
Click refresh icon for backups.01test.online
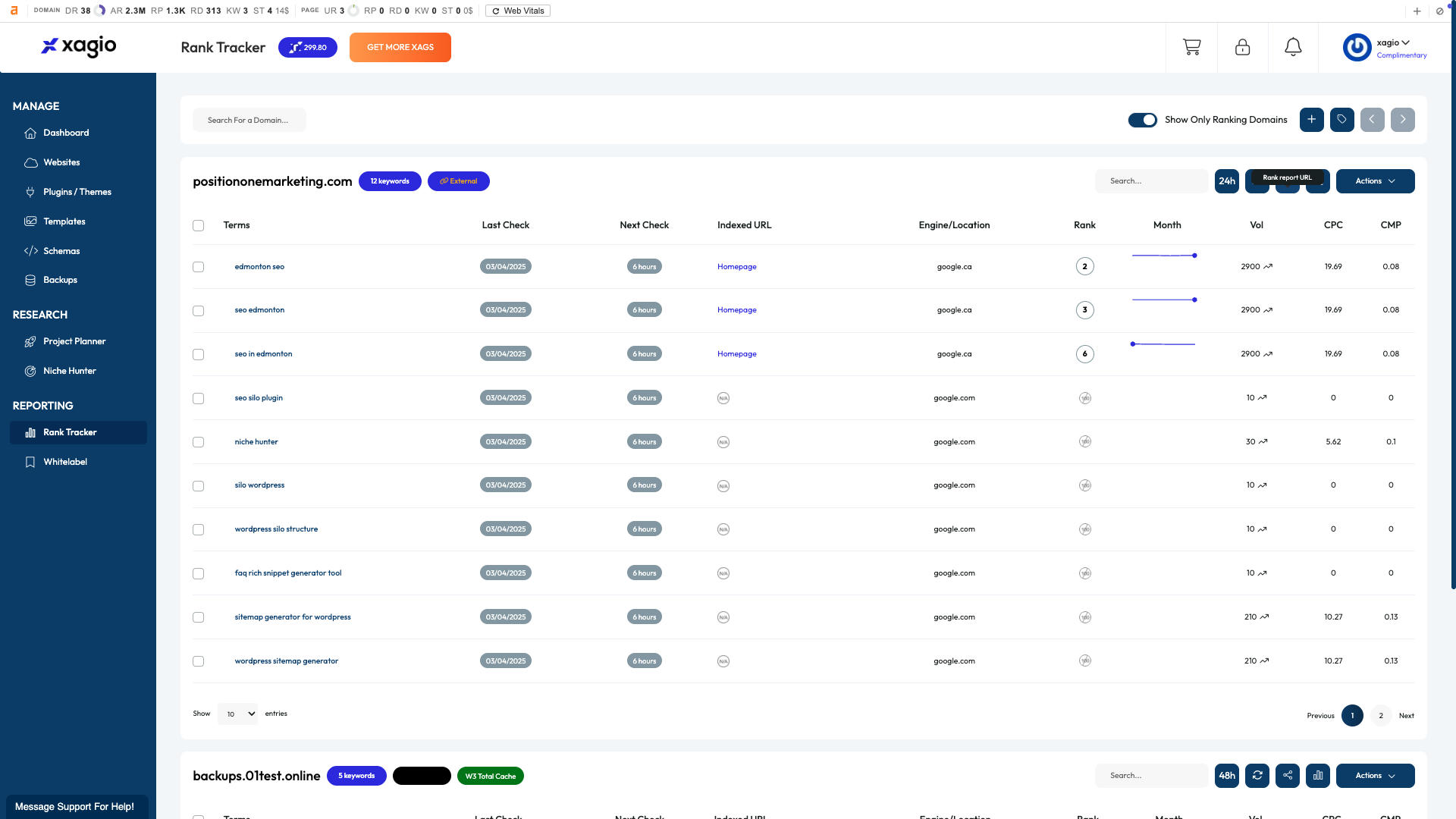click(1257, 775)
